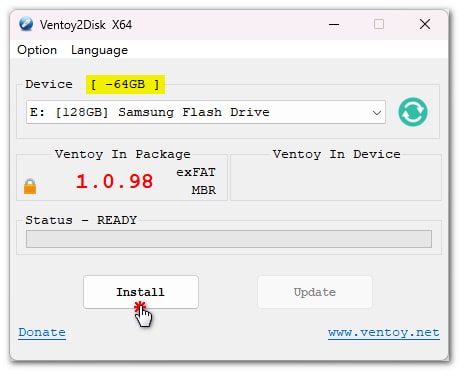The height and width of the screenshot is (371, 459).
Task: Click the Ventoy In Device group label
Action: pyautogui.click(x=336, y=154)
